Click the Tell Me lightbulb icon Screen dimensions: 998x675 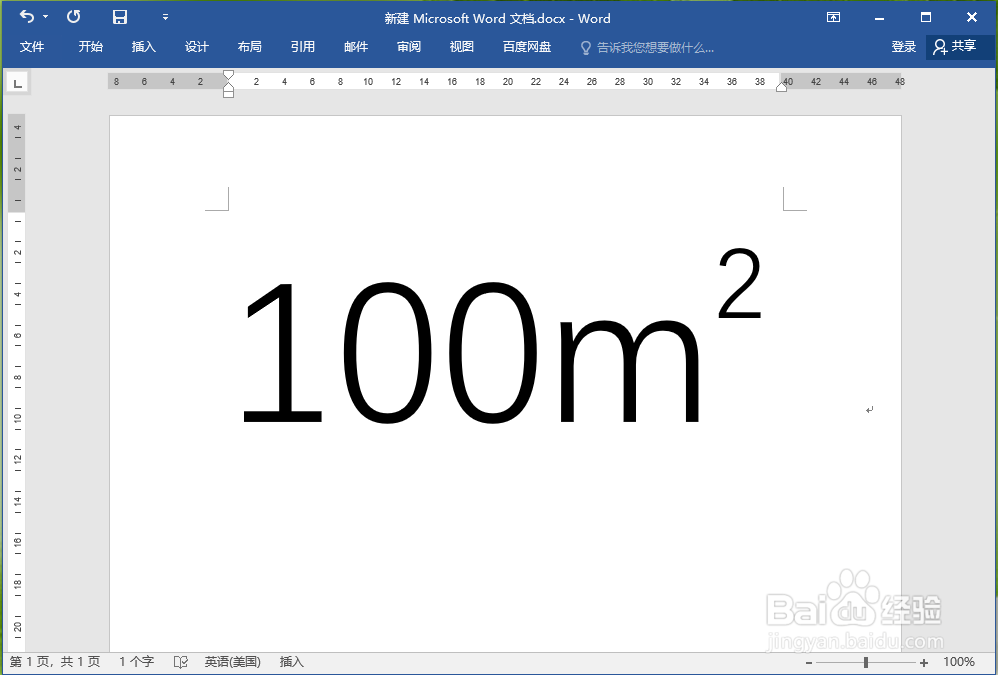pos(585,47)
